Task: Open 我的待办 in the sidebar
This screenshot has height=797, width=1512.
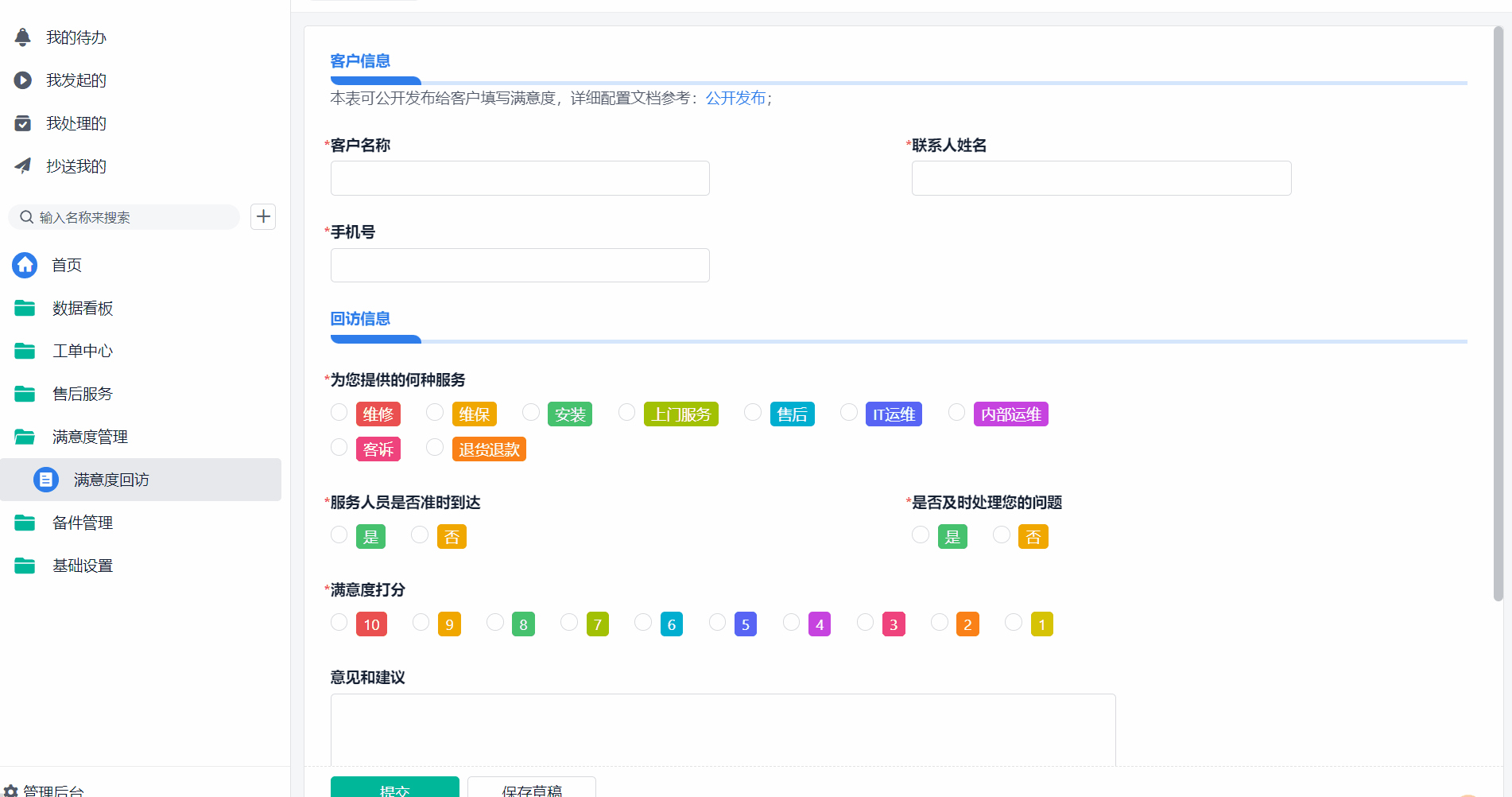Action: click(x=76, y=37)
